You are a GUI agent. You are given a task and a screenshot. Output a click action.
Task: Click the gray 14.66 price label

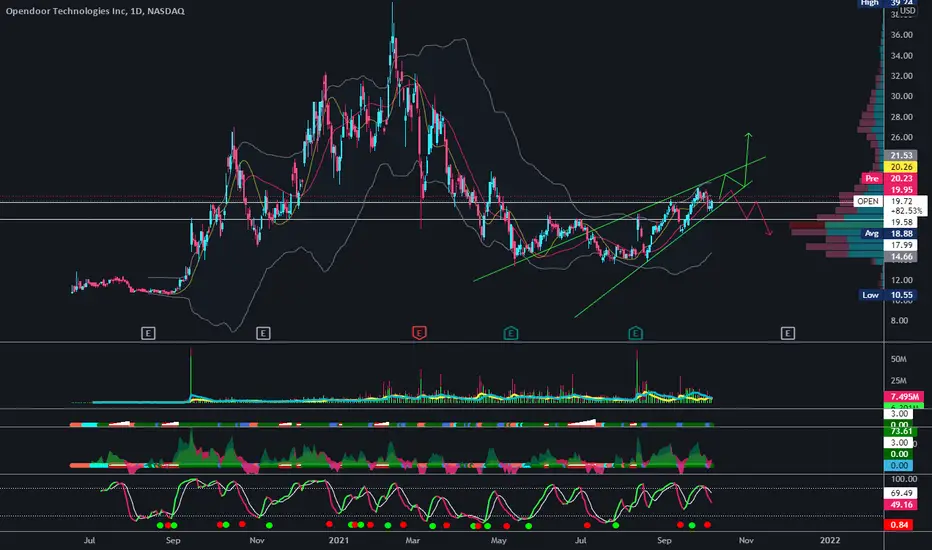901,257
